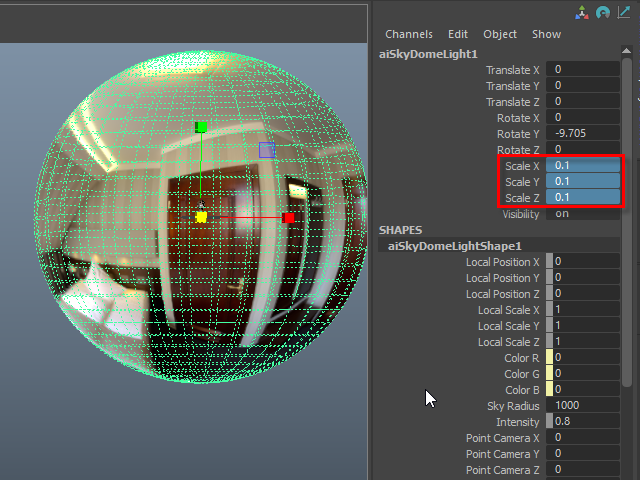
Task: Click the SHAPES section header
Action: pos(400,230)
